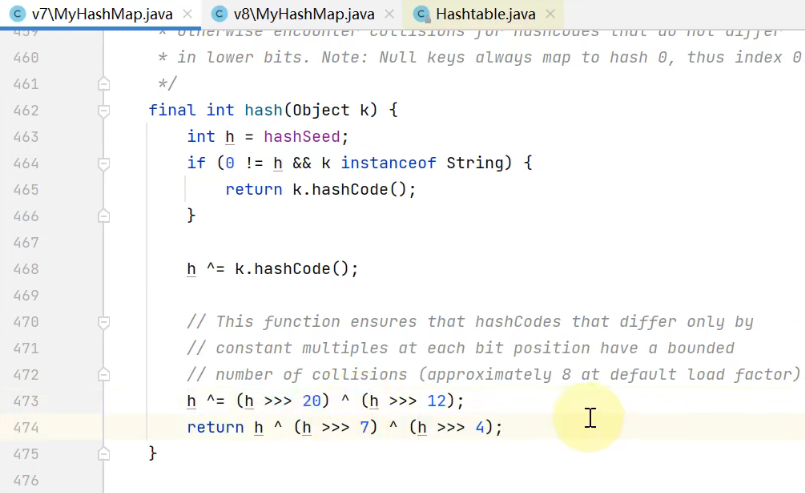Click the String type on line 464

[475, 163]
